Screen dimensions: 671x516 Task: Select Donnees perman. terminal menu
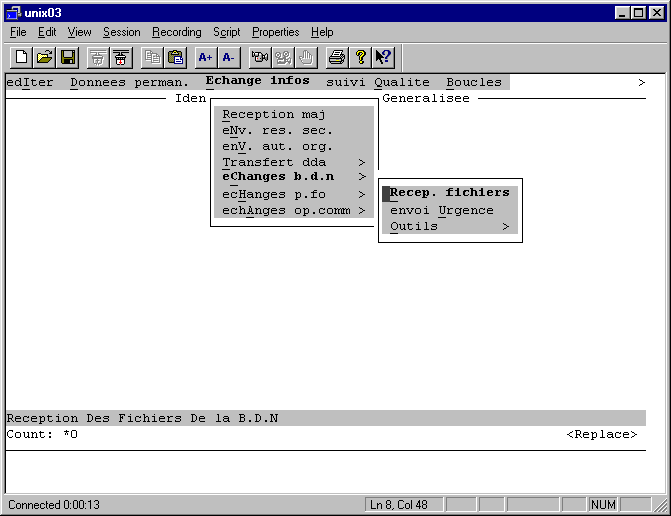[129, 82]
